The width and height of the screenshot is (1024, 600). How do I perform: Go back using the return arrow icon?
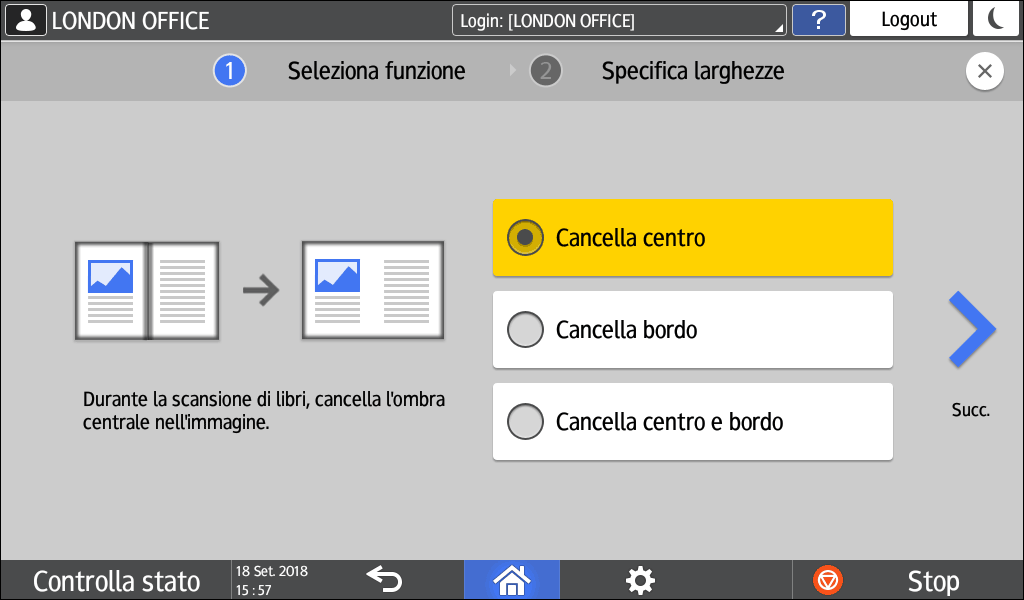[x=383, y=578]
